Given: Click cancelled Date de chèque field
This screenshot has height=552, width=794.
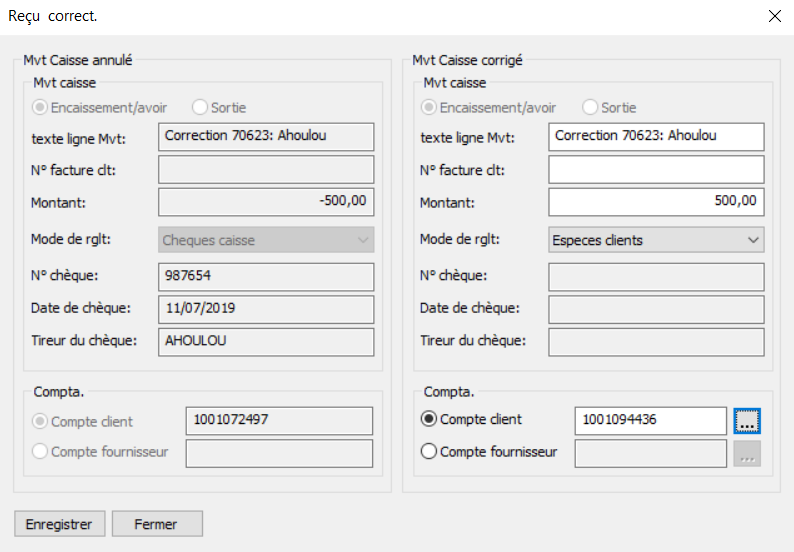Looking at the screenshot, I should click(266, 309).
